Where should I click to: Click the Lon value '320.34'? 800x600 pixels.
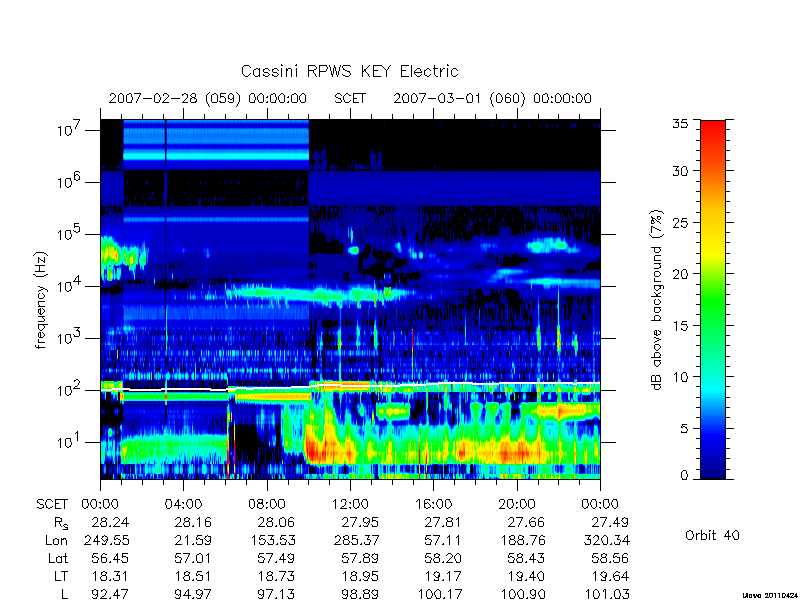[607, 540]
